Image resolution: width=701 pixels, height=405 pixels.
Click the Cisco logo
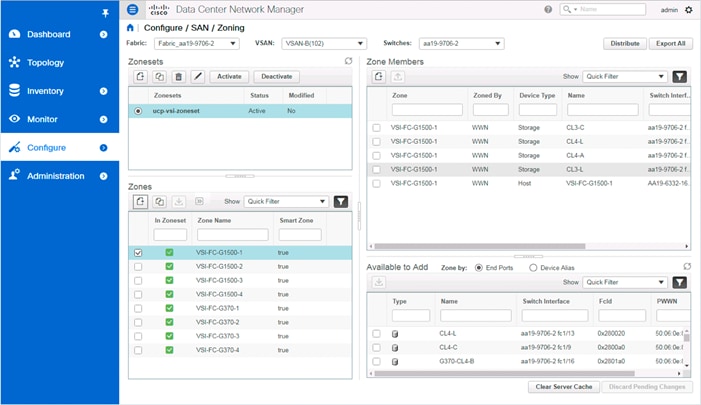click(x=159, y=9)
